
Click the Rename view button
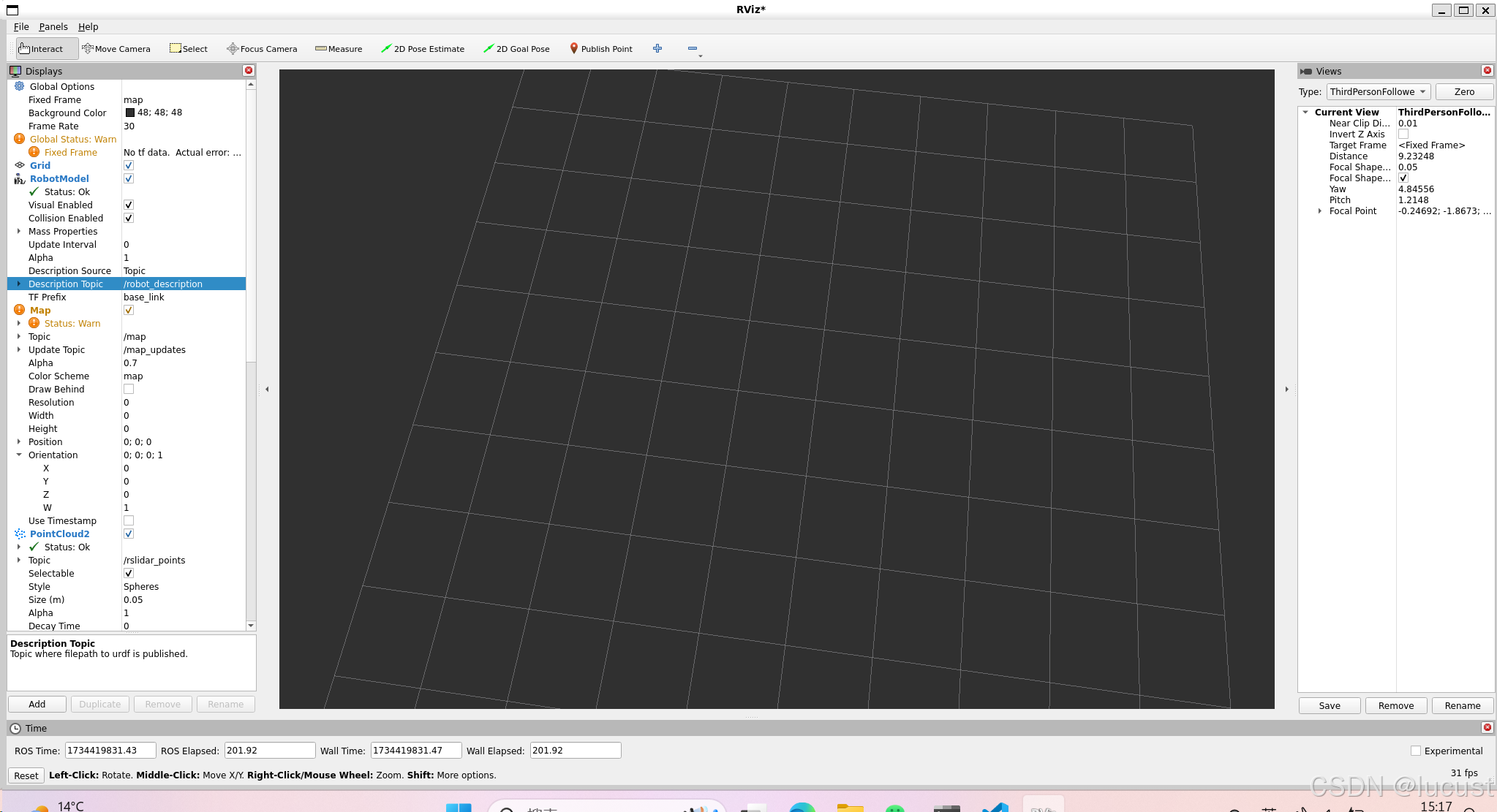point(1463,705)
